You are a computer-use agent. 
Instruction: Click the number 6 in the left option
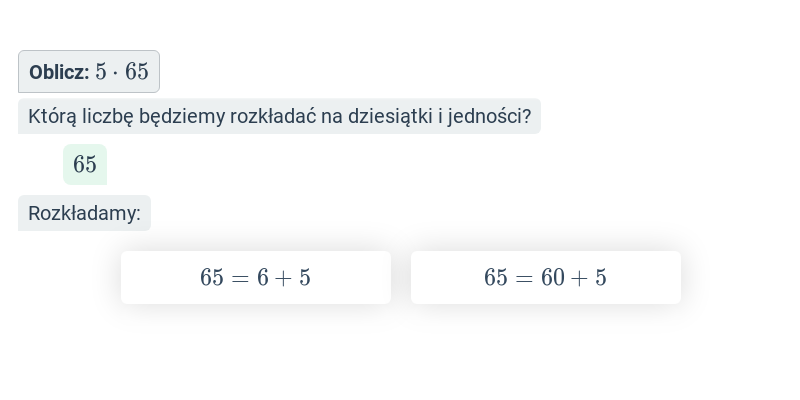[x=263, y=278]
